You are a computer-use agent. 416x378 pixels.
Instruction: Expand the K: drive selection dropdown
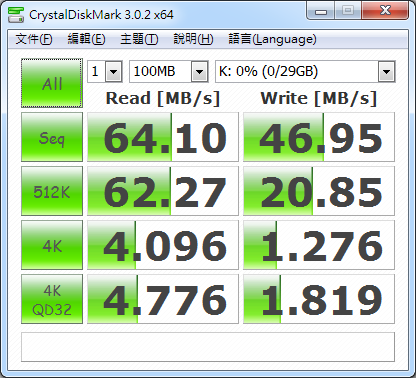[386, 71]
